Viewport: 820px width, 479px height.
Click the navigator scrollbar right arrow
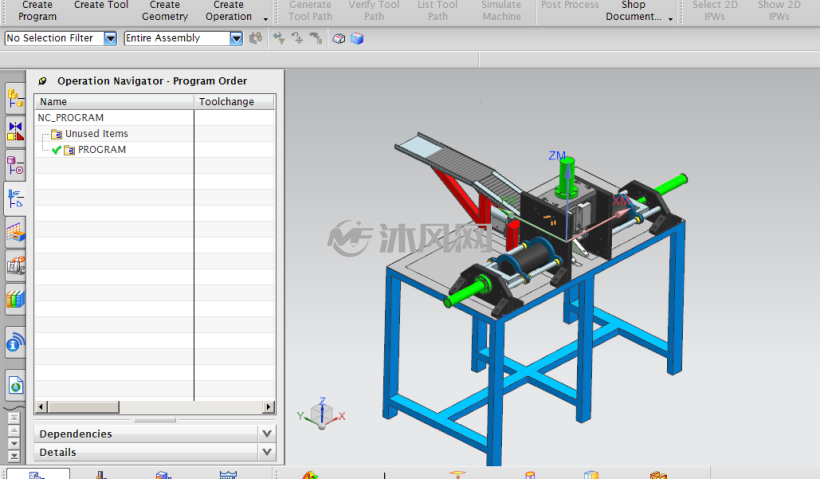[x=269, y=407]
